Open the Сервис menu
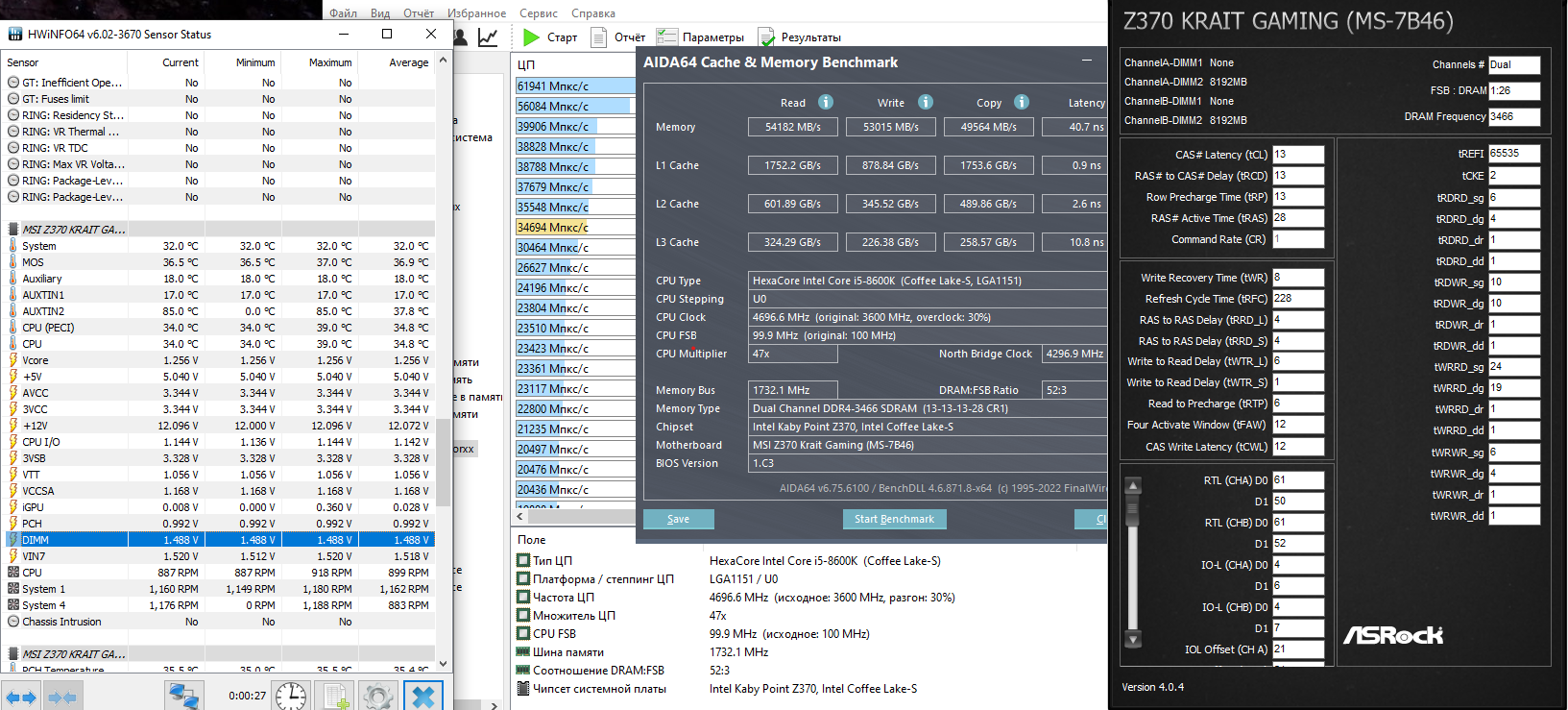This screenshot has width=1568, height=710. [x=539, y=13]
